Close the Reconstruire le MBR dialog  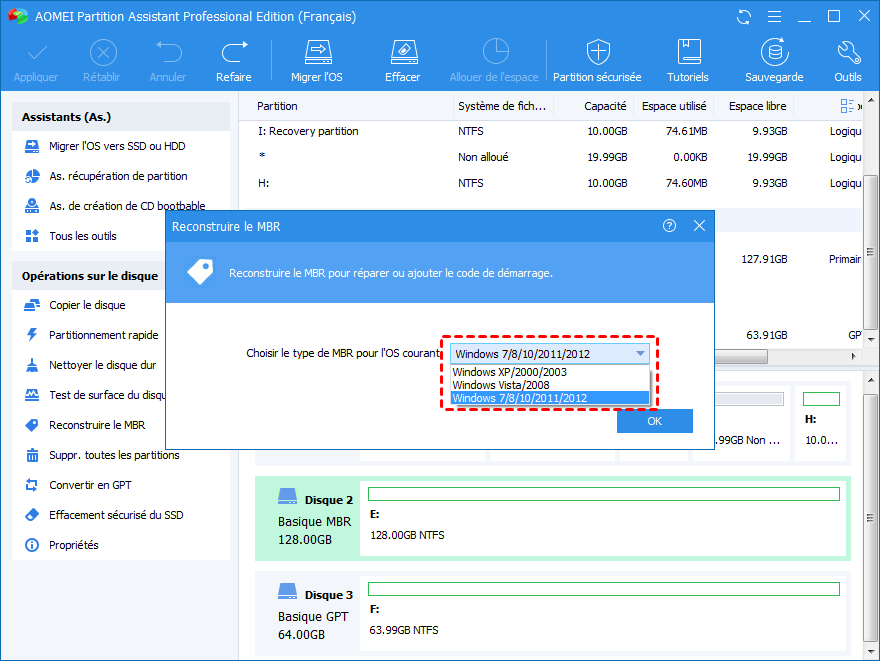click(x=699, y=226)
